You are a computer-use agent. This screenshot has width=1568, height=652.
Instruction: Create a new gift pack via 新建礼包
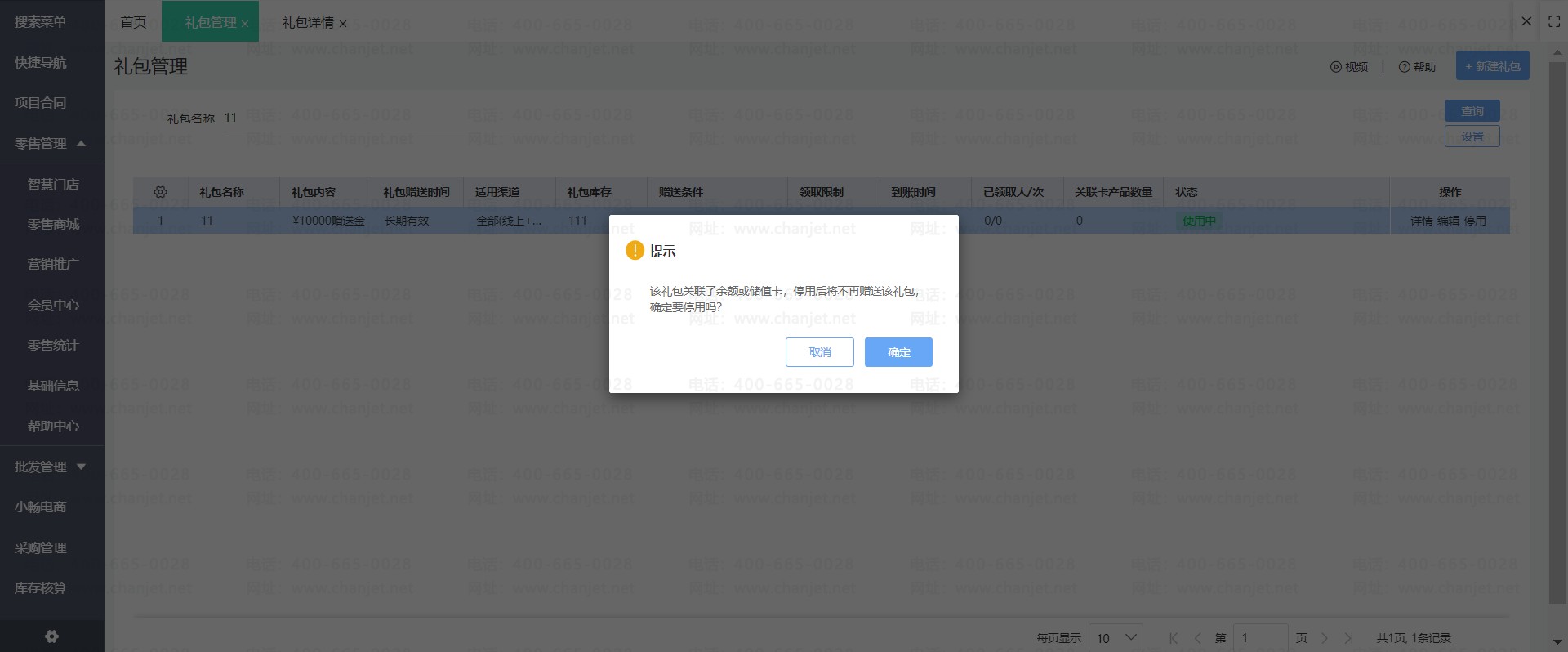(x=1493, y=66)
